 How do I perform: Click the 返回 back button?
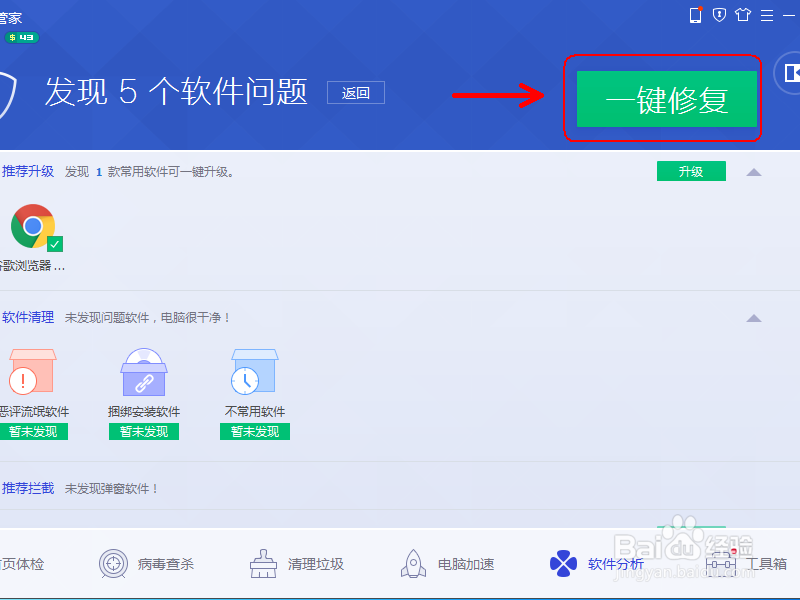[x=355, y=91]
